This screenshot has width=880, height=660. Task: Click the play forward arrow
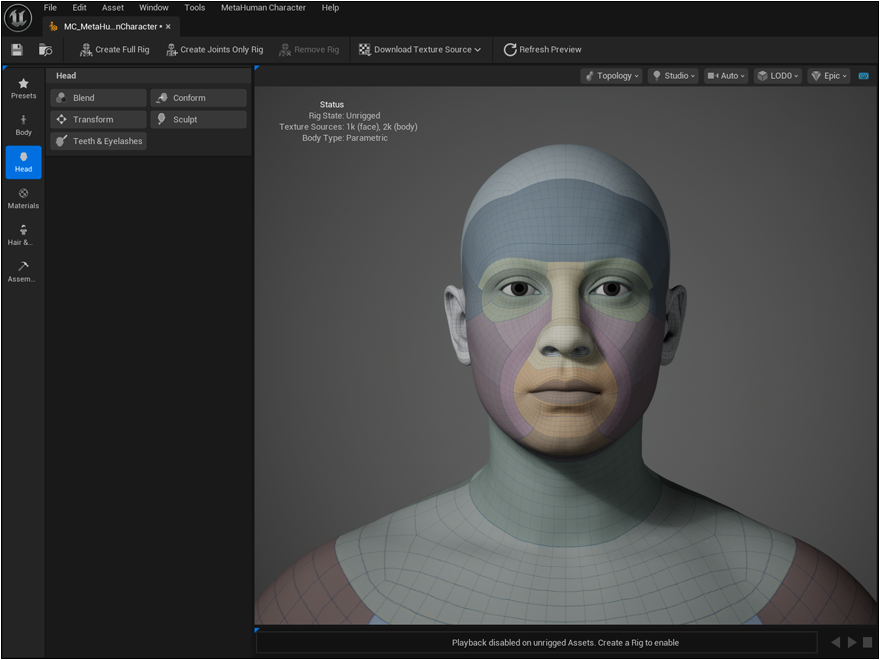click(852, 642)
